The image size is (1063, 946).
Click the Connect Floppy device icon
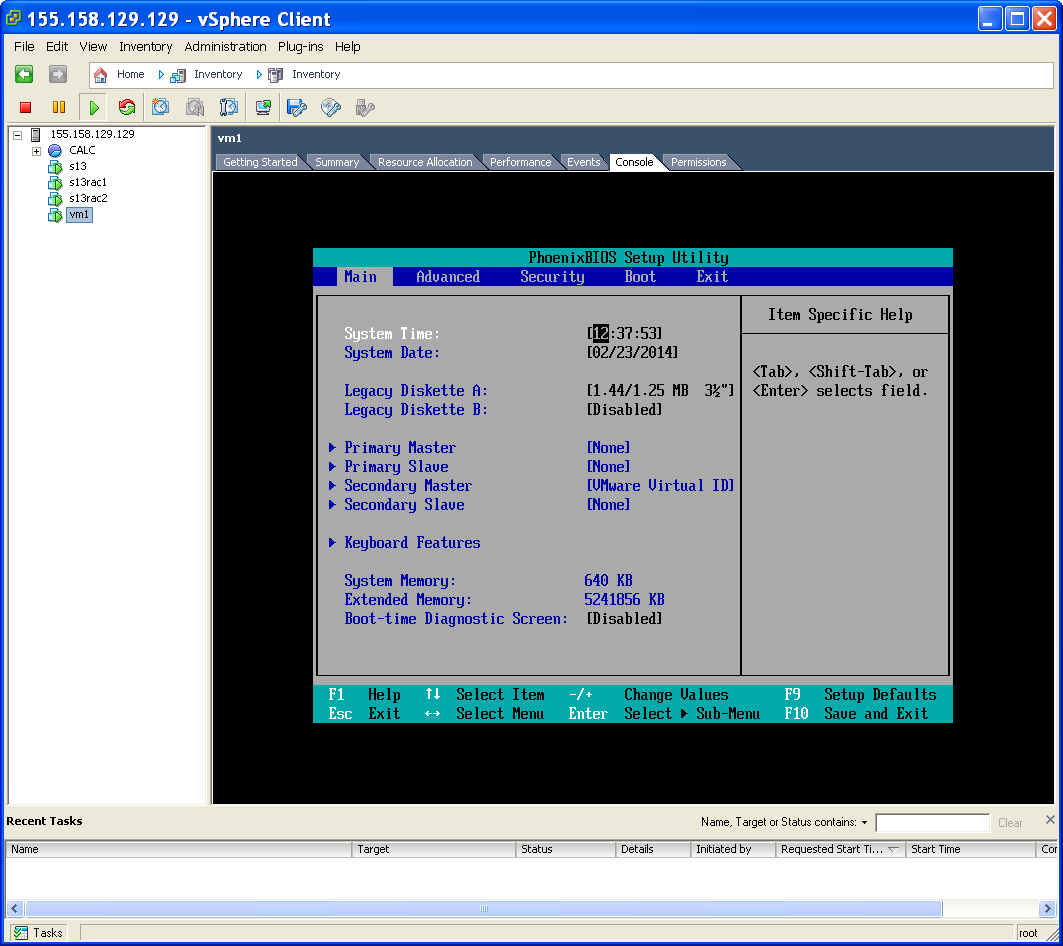click(x=296, y=107)
